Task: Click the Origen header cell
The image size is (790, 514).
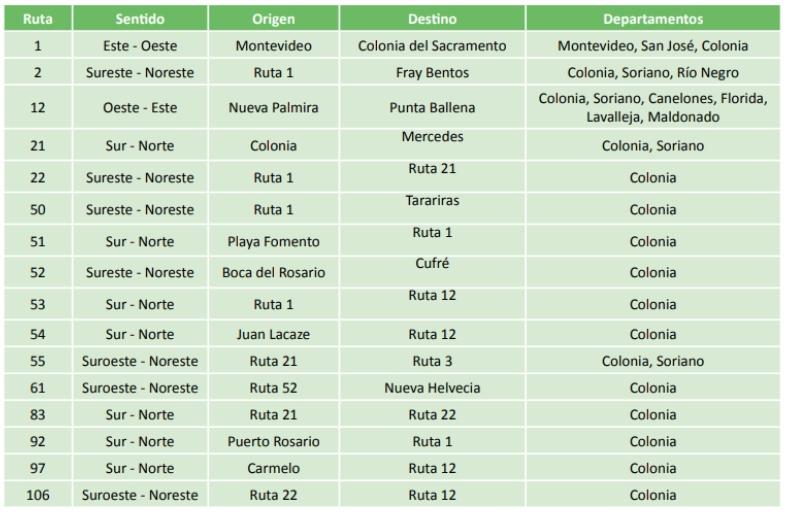Action: [x=274, y=19]
